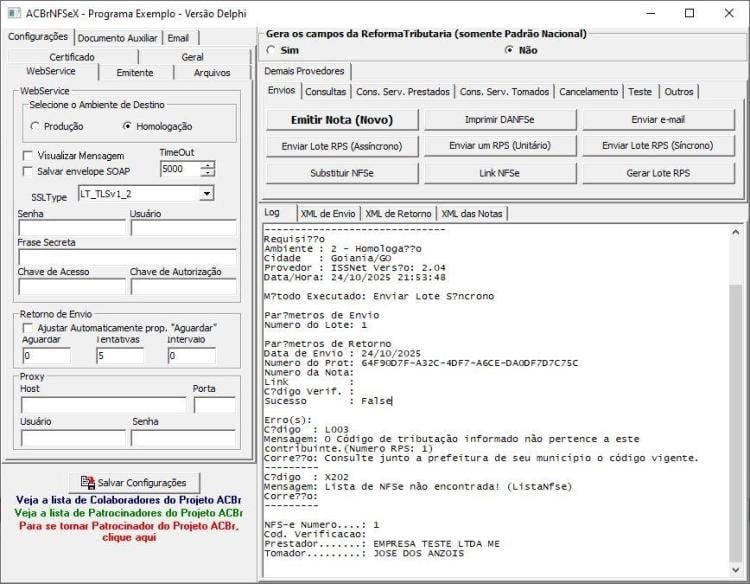This screenshot has width=750, height=584.
Task: Click the become Patrocinador clique aqui link
Action: pos(129,531)
